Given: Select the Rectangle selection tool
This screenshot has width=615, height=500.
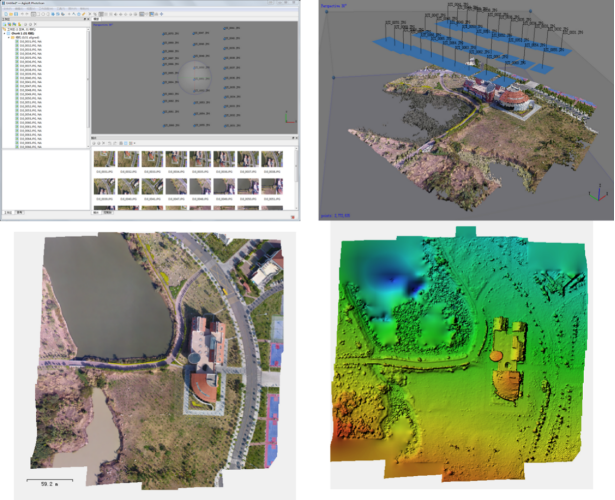Looking at the screenshot, I should pos(38,14).
